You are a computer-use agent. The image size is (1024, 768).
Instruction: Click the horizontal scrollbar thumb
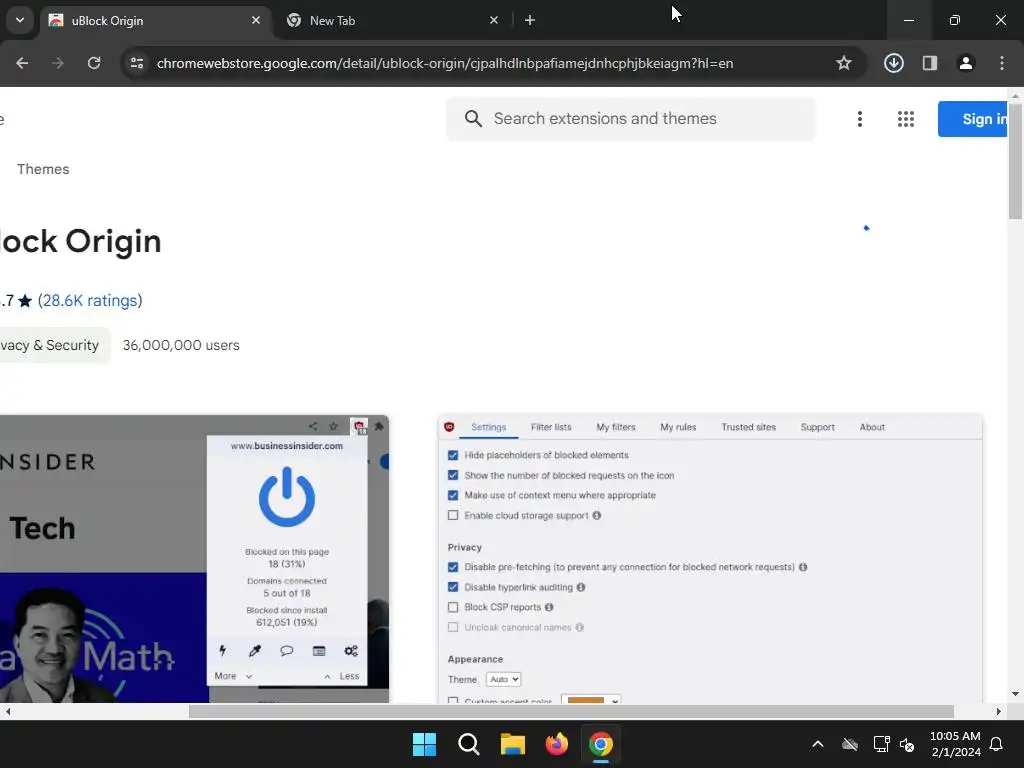[571, 711]
